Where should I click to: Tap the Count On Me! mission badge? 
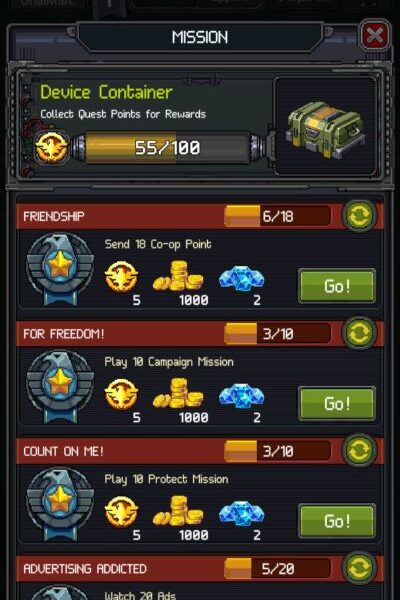[x=60, y=504]
